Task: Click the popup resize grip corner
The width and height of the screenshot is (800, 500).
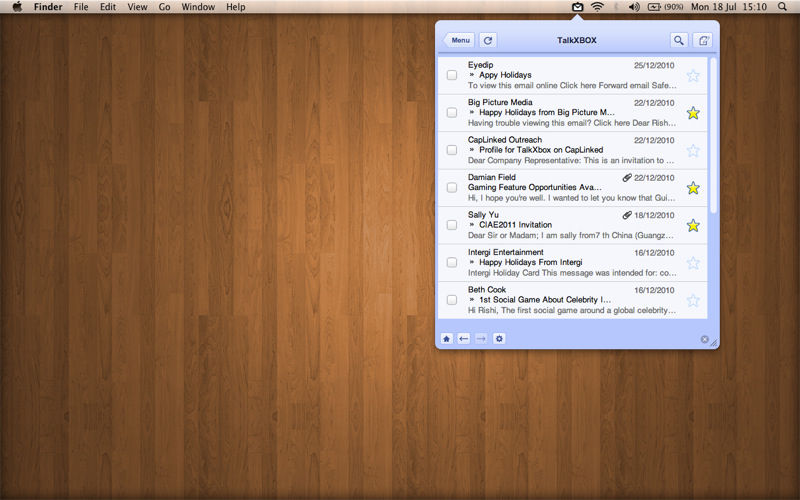Action: pyautogui.click(x=714, y=343)
